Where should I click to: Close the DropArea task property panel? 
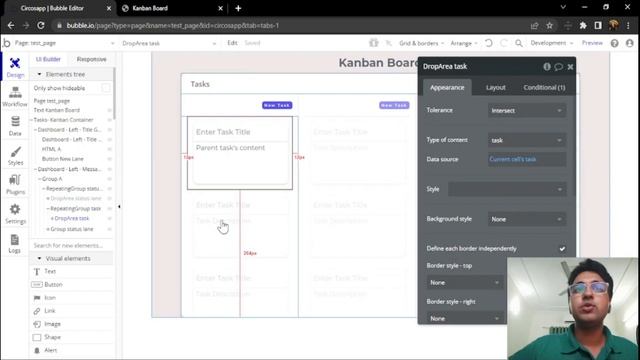[570, 67]
